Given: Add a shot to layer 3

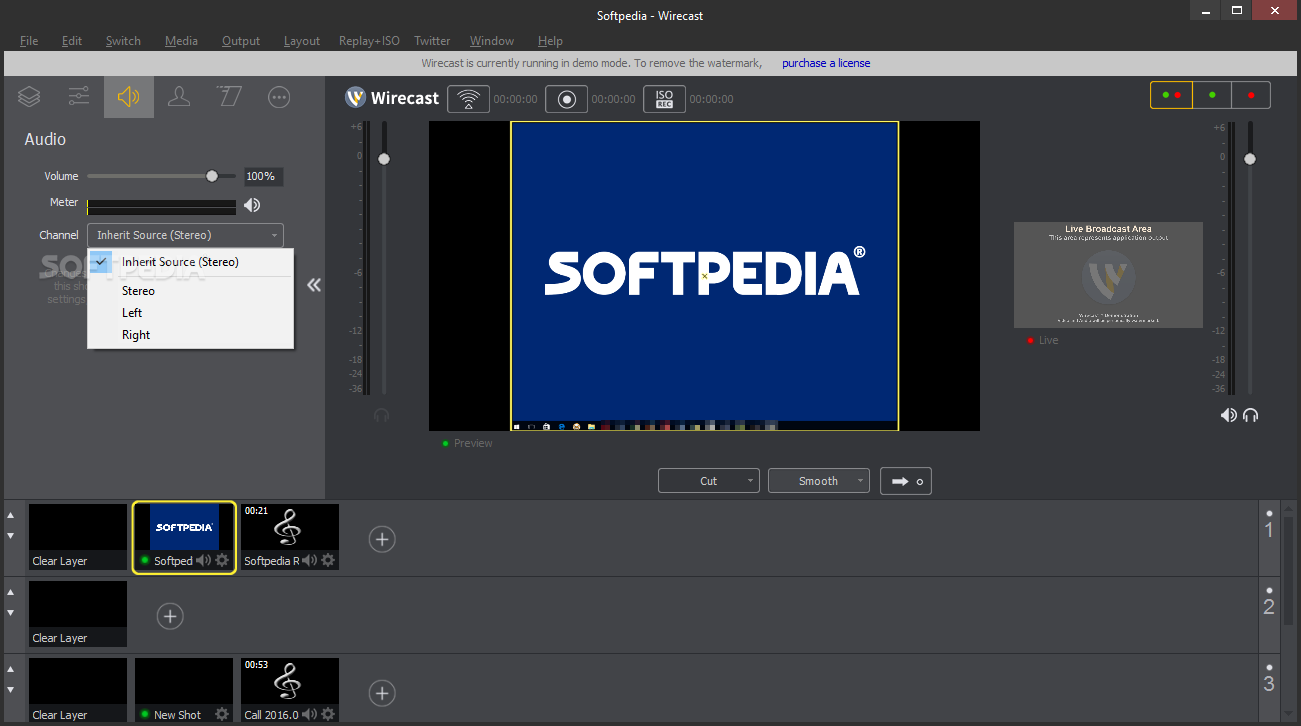Looking at the screenshot, I should click(x=382, y=692).
